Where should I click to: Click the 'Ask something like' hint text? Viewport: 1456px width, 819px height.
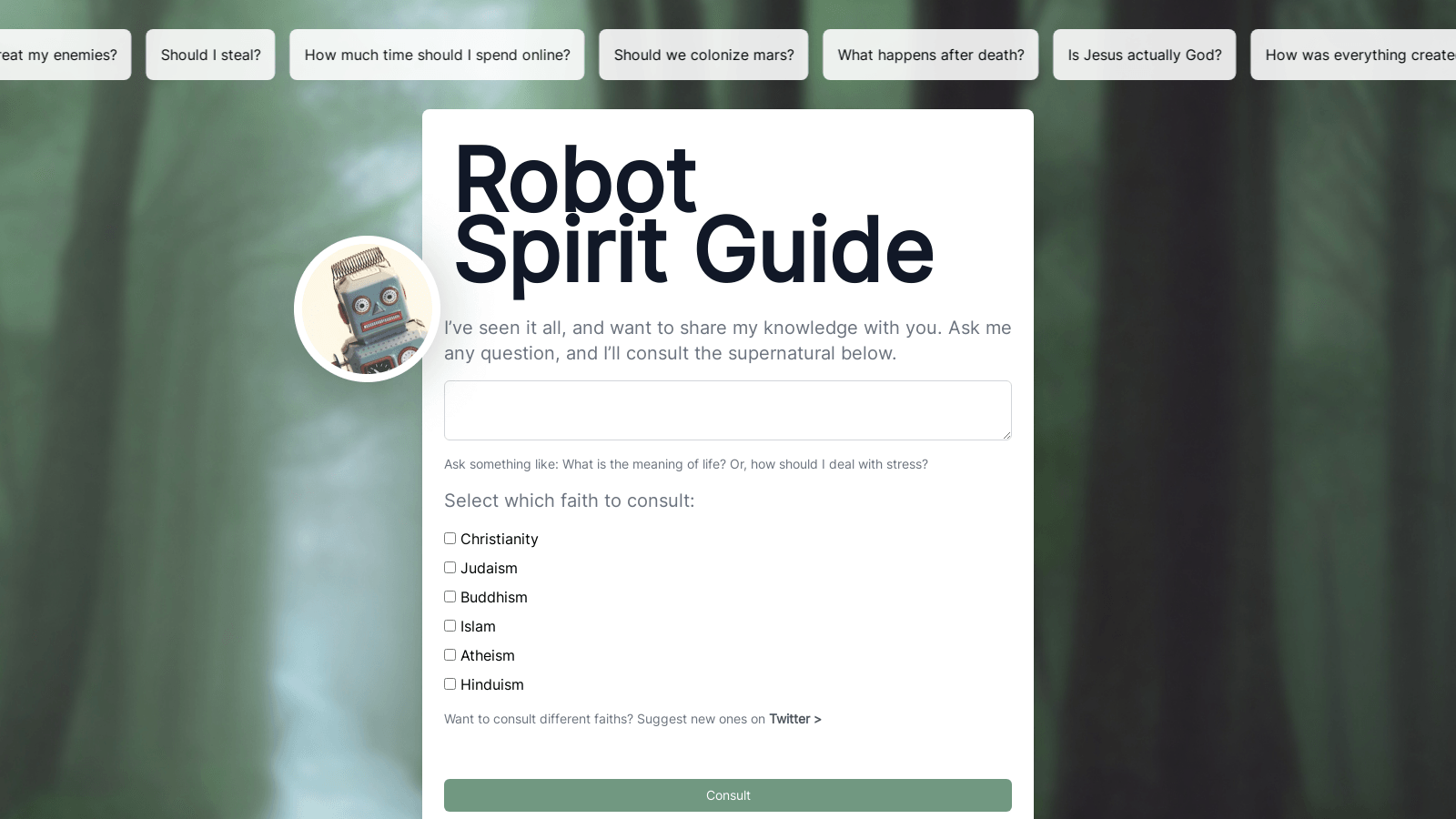click(x=686, y=464)
